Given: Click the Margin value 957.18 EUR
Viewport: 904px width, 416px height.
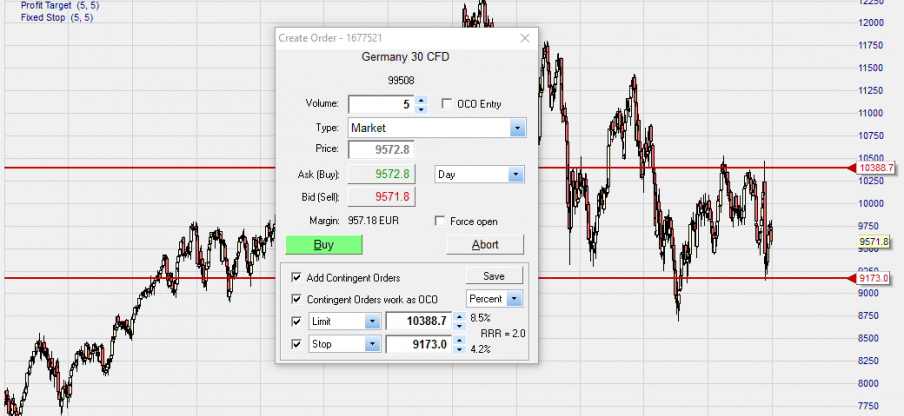Looking at the screenshot, I should (372, 220).
